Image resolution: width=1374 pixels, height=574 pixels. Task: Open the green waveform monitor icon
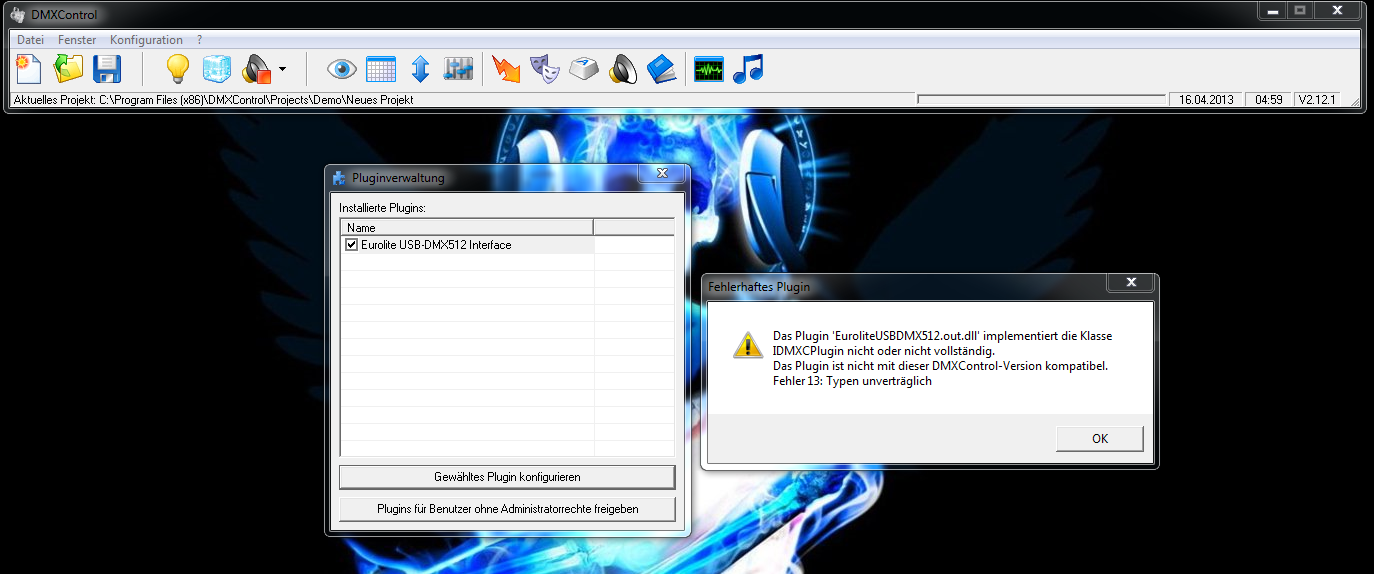click(709, 69)
